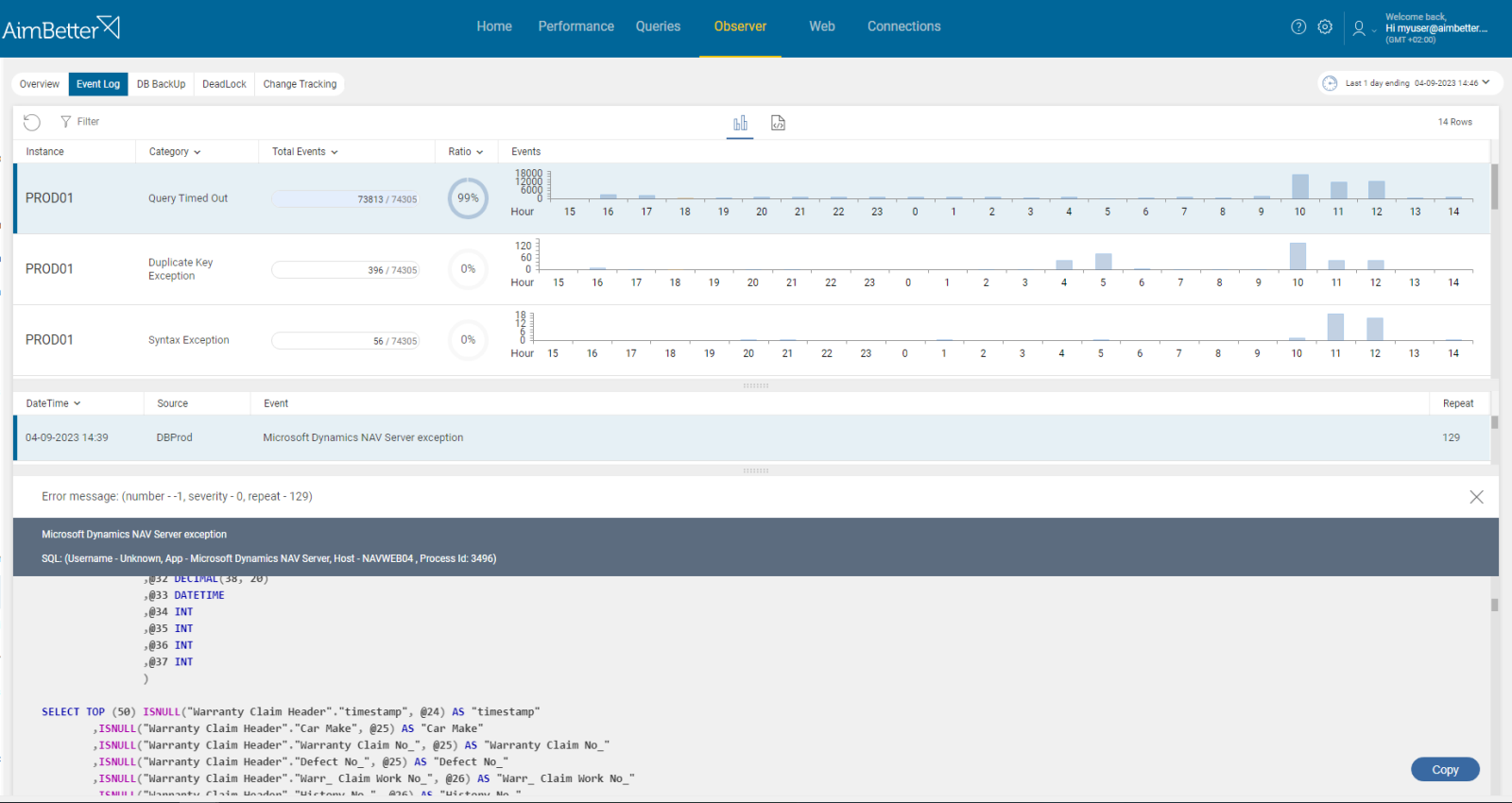Switch to the DB BackUp tab

point(161,84)
